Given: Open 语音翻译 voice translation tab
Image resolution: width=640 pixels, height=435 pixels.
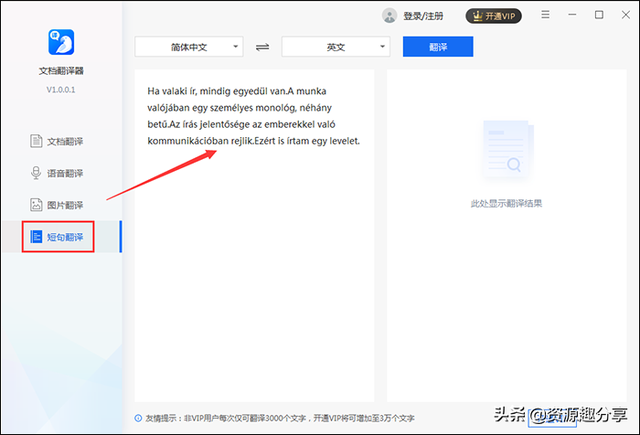Looking at the screenshot, I should tap(57, 173).
